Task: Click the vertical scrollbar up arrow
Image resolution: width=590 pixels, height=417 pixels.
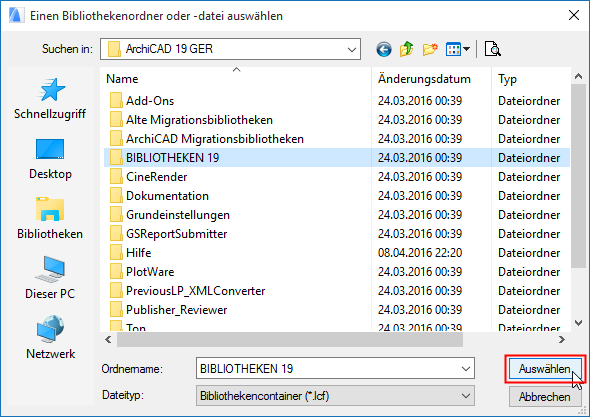Action: pyautogui.click(x=578, y=76)
